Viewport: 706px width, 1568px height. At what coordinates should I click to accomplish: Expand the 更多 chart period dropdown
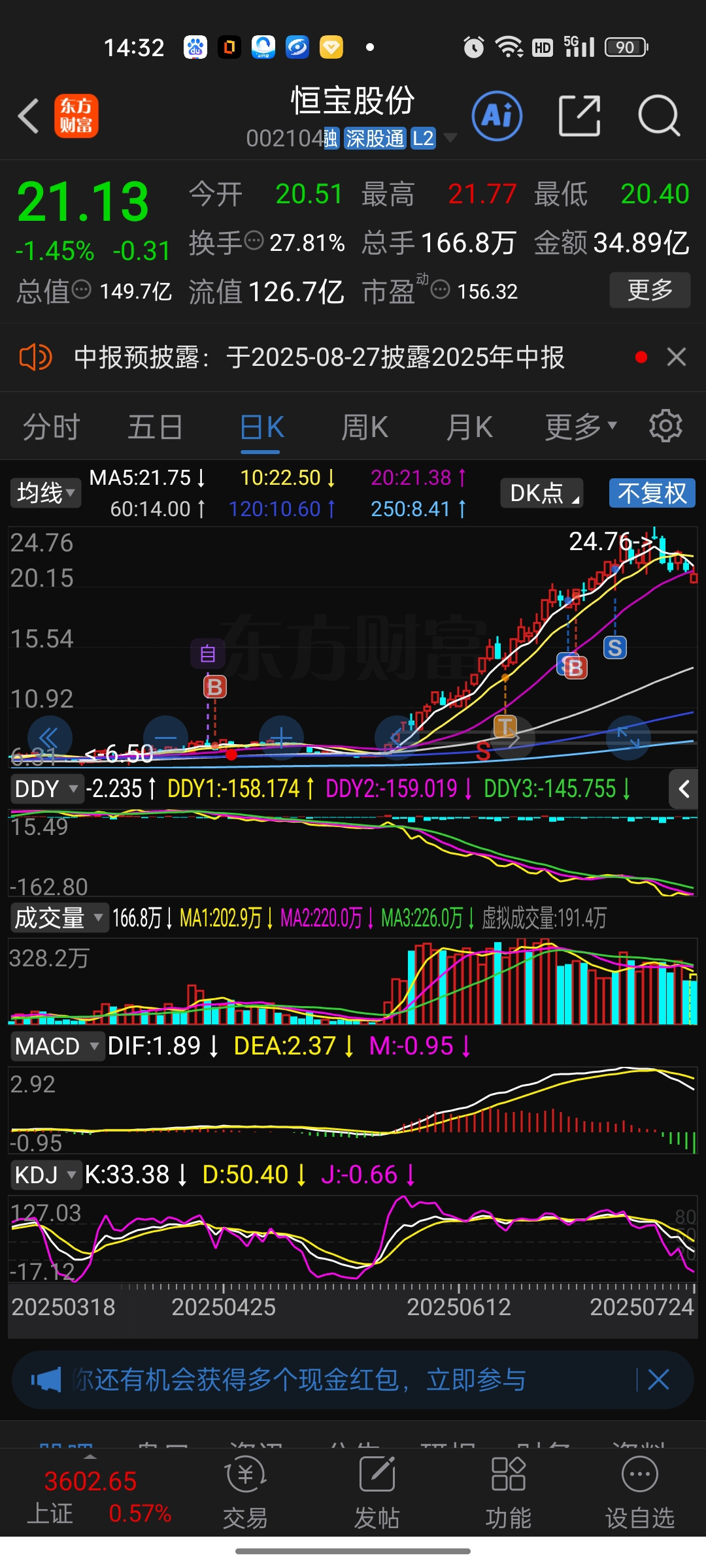click(x=580, y=427)
